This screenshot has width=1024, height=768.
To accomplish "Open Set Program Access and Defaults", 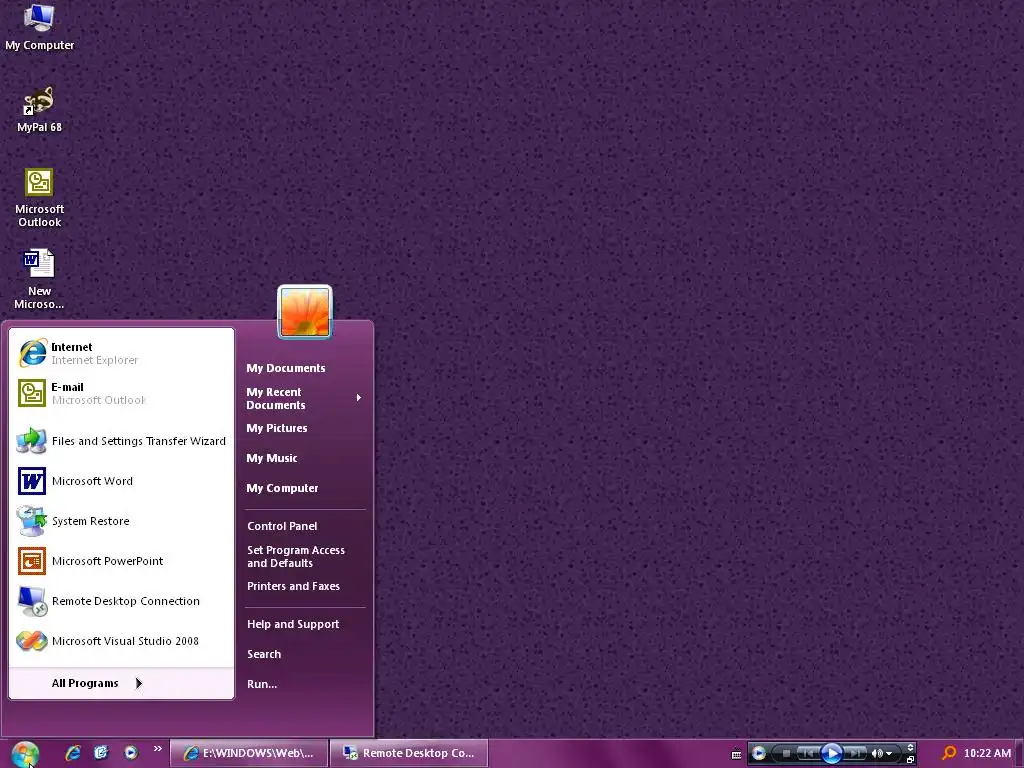I will [x=296, y=556].
